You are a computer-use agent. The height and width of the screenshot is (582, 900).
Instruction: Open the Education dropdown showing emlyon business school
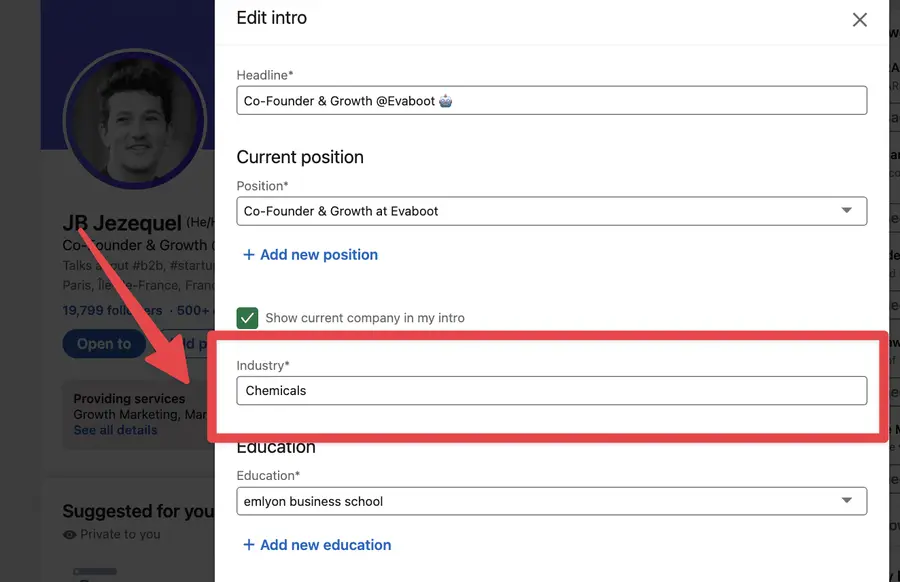click(846, 501)
